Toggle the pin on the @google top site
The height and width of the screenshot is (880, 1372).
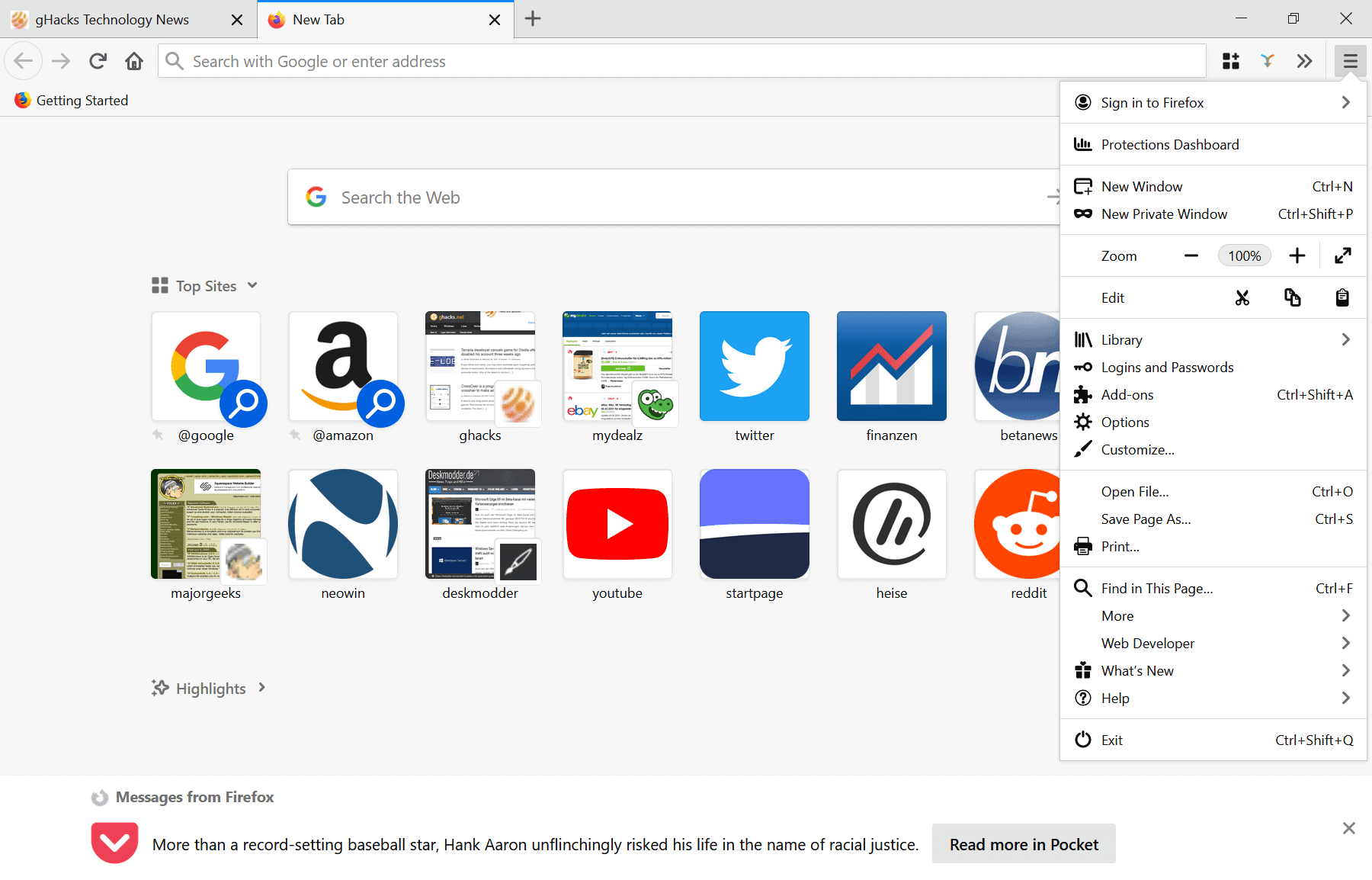[x=158, y=435]
